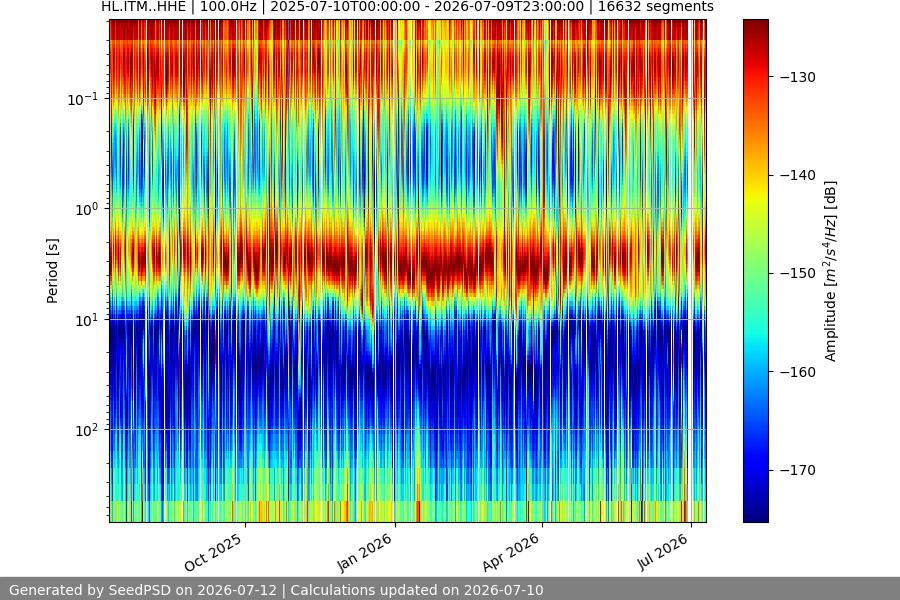Click the 'Period [s]' y-axis label
The width and height of the screenshot is (900, 600).
(x=52, y=271)
